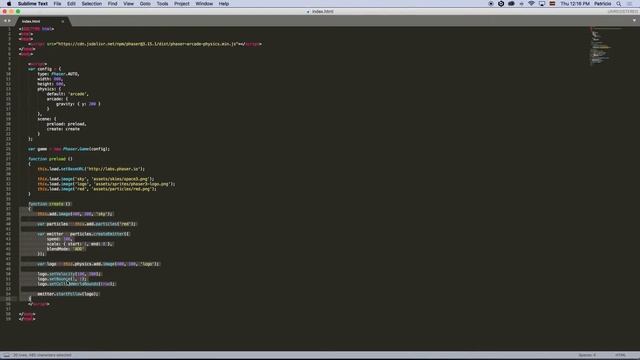
Task: Click the minimap code preview
Action: click(x=606, y=47)
